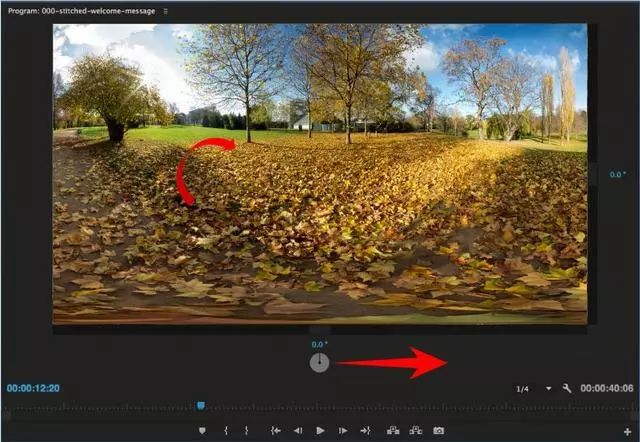Jump to the Out point
The width and height of the screenshot is (640, 442).
tap(365, 431)
